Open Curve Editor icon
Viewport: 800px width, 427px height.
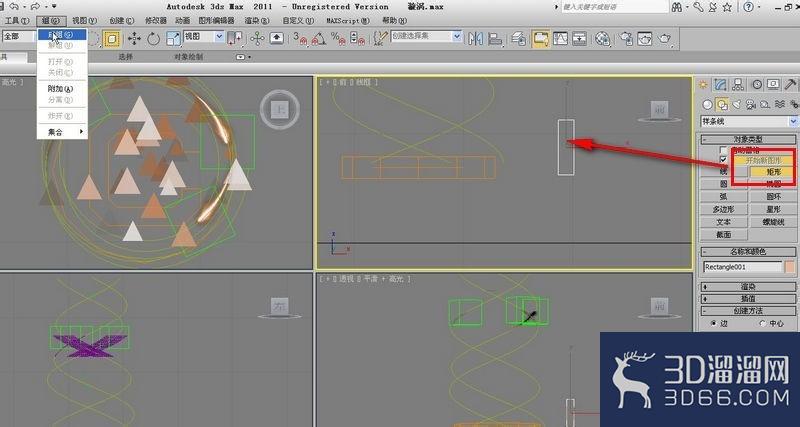point(560,38)
